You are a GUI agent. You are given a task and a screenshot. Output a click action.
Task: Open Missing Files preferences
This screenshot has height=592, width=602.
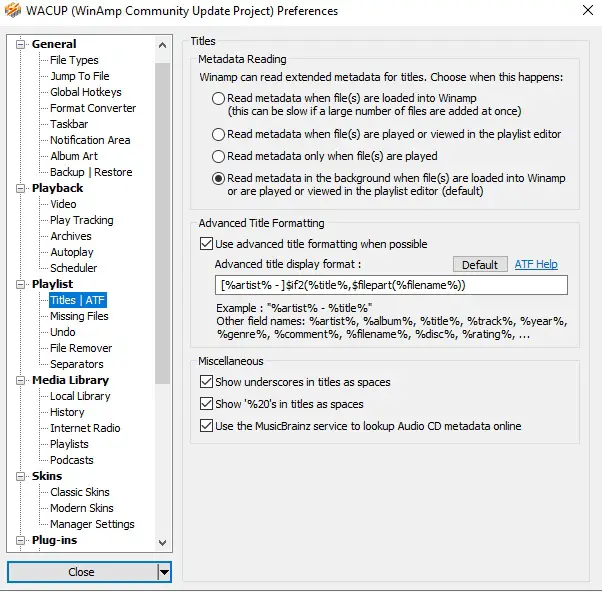(79, 316)
